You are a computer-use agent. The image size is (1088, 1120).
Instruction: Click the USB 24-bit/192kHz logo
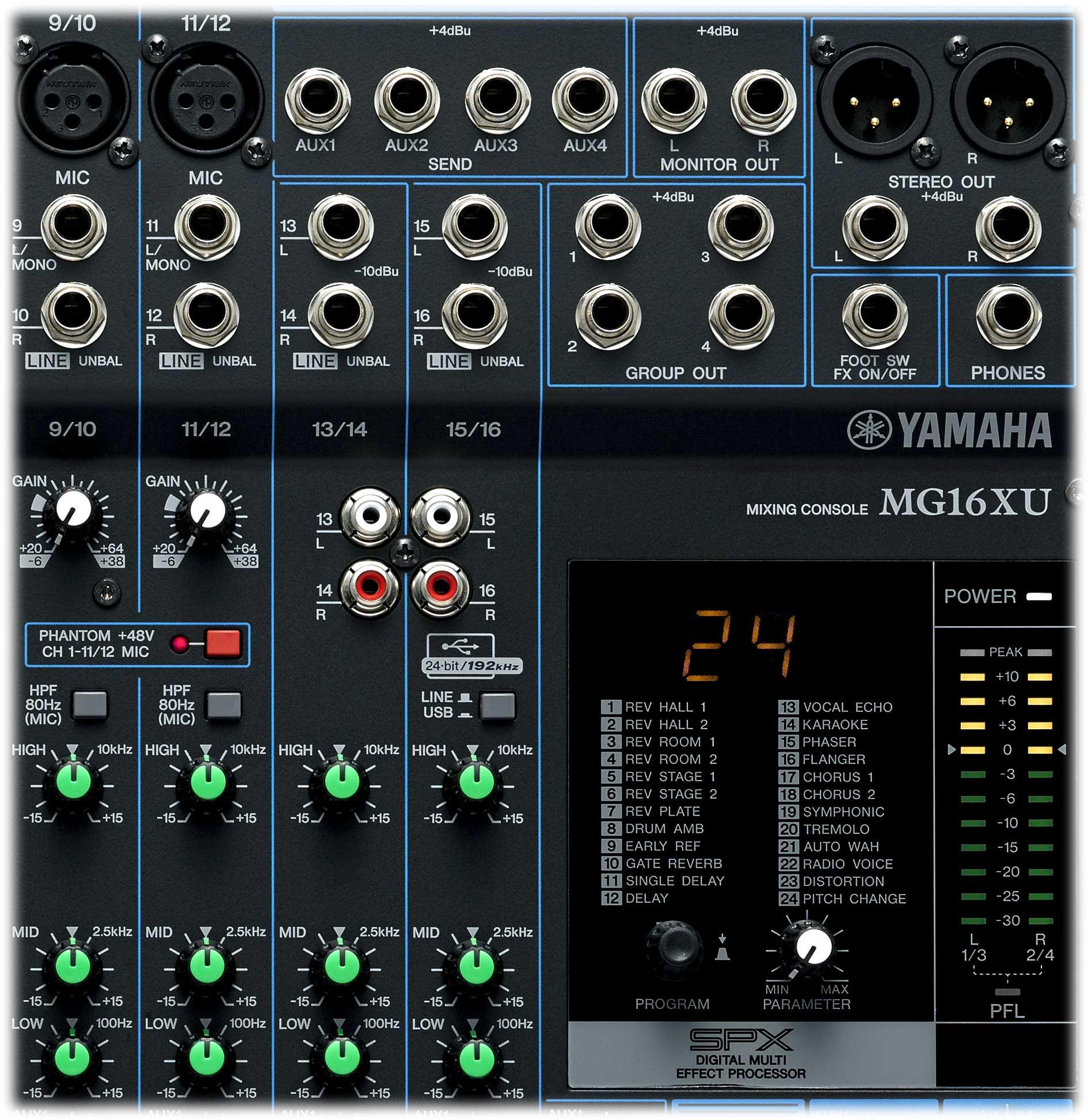472,654
